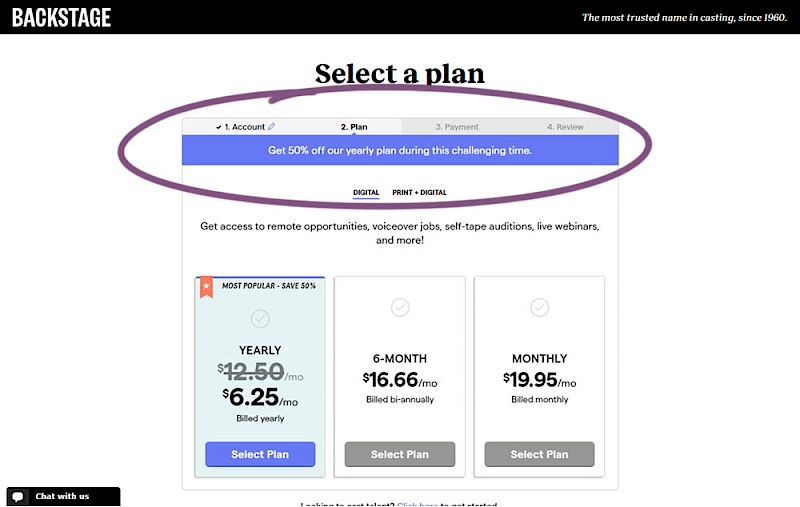Click the pencil edit icon beside Account
Image resolution: width=800 pixels, height=507 pixels.
272,127
